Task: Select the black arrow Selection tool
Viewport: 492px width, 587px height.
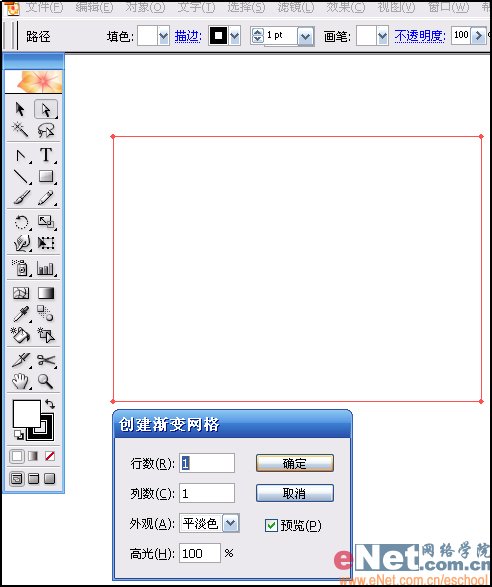Action: 20,109
